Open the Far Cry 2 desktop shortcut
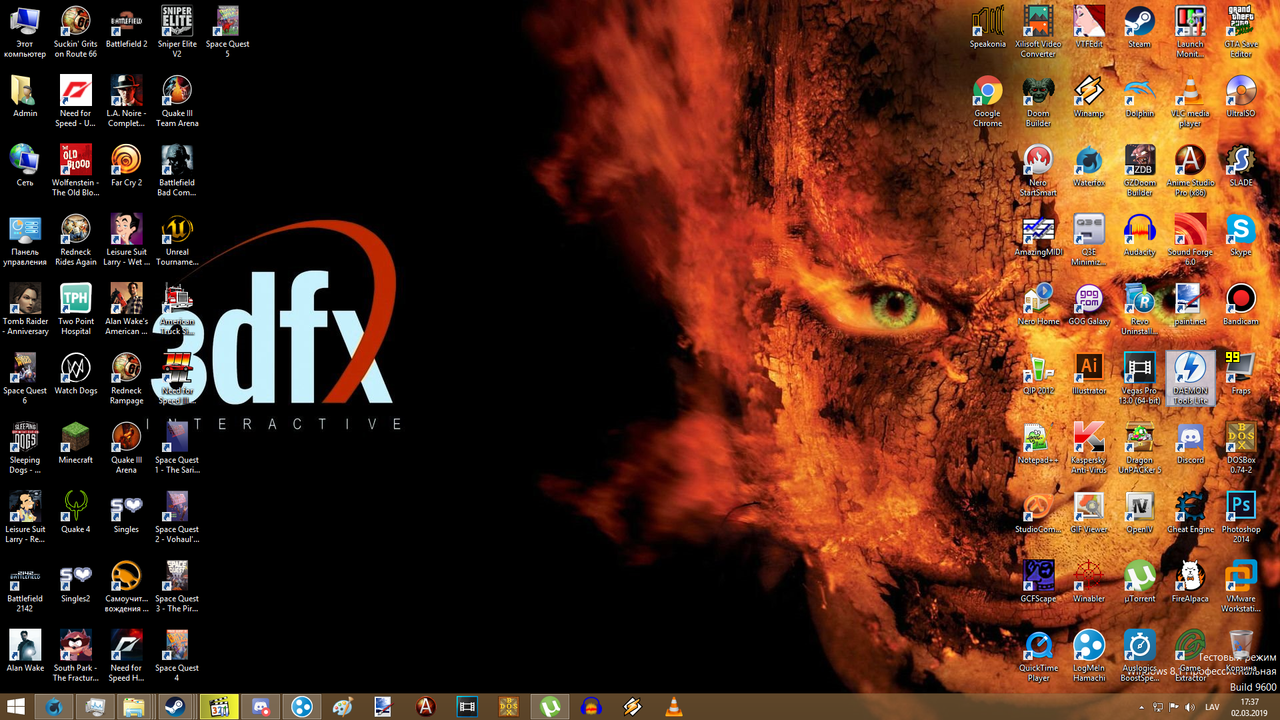Image resolution: width=1280 pixels, height=720 pixels. (x=126, y=167)
